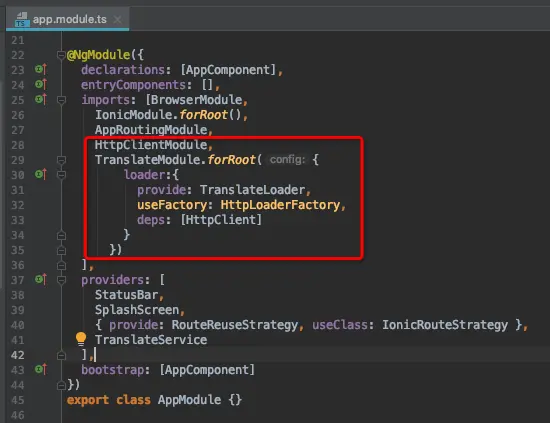Click RouteReuseStrategy on line 40
550x423 pixels.
[x=235, y=325]
